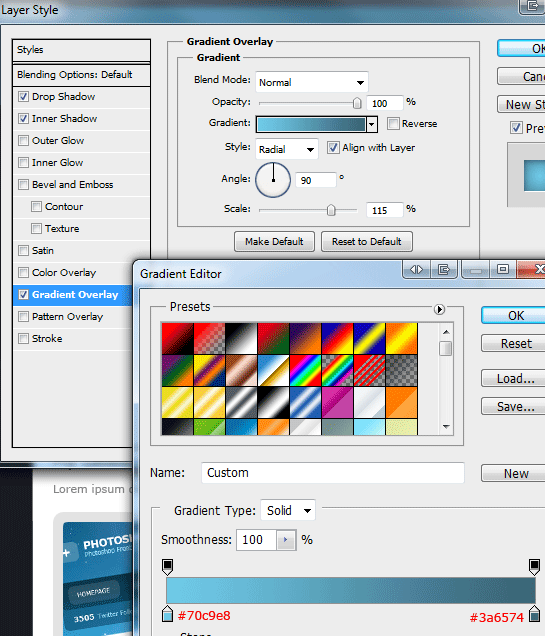
Task: Click the Save... button
Action: tap(513, 406)
